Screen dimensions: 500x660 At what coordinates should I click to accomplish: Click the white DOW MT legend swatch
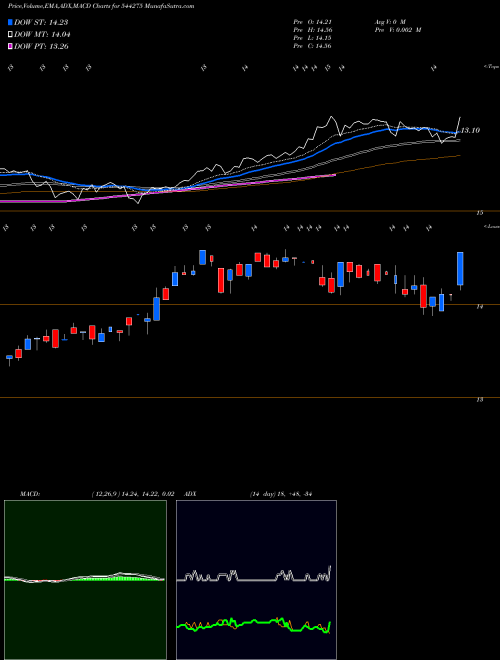coord(10,35)
